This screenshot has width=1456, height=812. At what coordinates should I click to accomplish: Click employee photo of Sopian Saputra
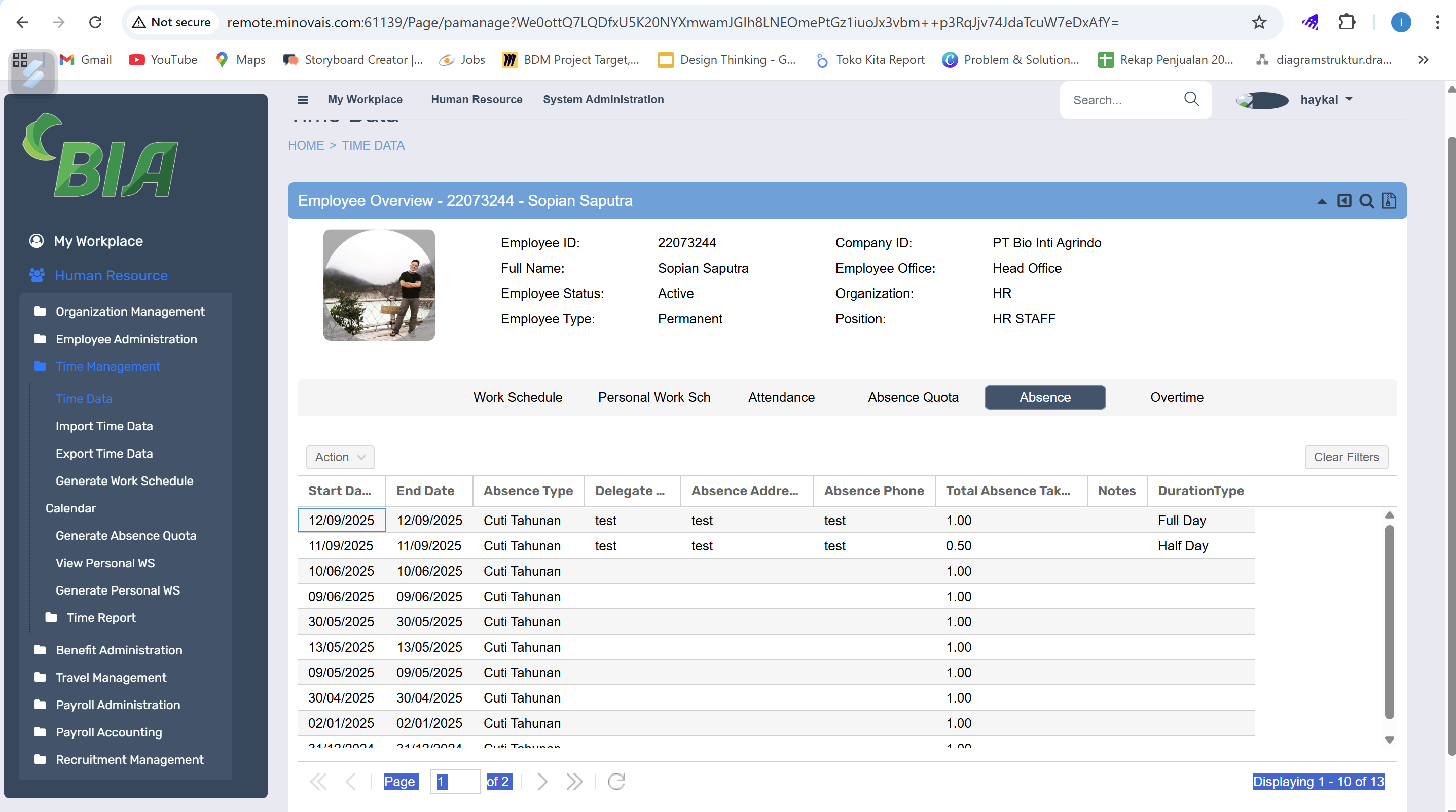[379, 285]
